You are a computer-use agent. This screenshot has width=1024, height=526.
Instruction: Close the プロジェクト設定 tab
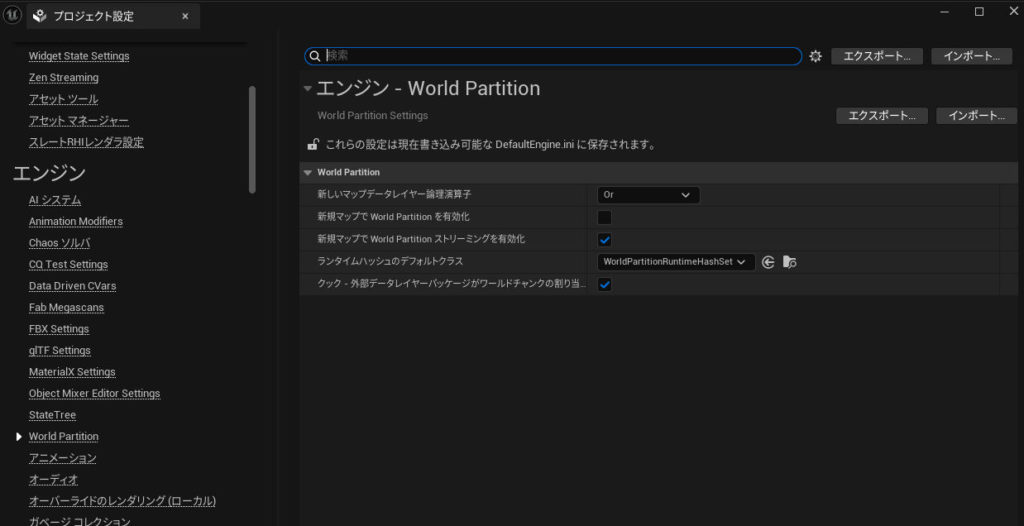[x=185, y=17]
